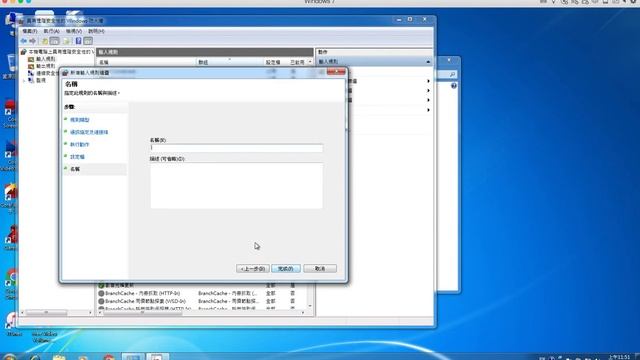
Task: Expand the 監視 node in the tree
Action: (x=24, y=81)
